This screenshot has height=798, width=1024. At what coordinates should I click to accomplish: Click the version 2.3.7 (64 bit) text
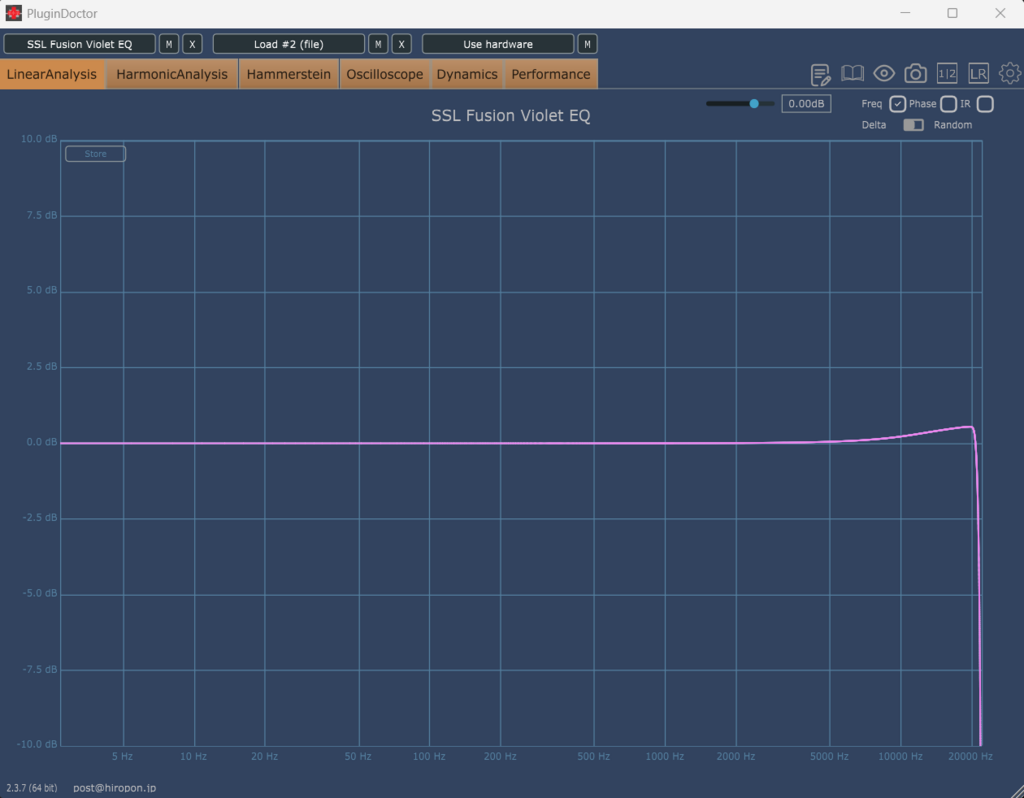(x=31, y=788)
